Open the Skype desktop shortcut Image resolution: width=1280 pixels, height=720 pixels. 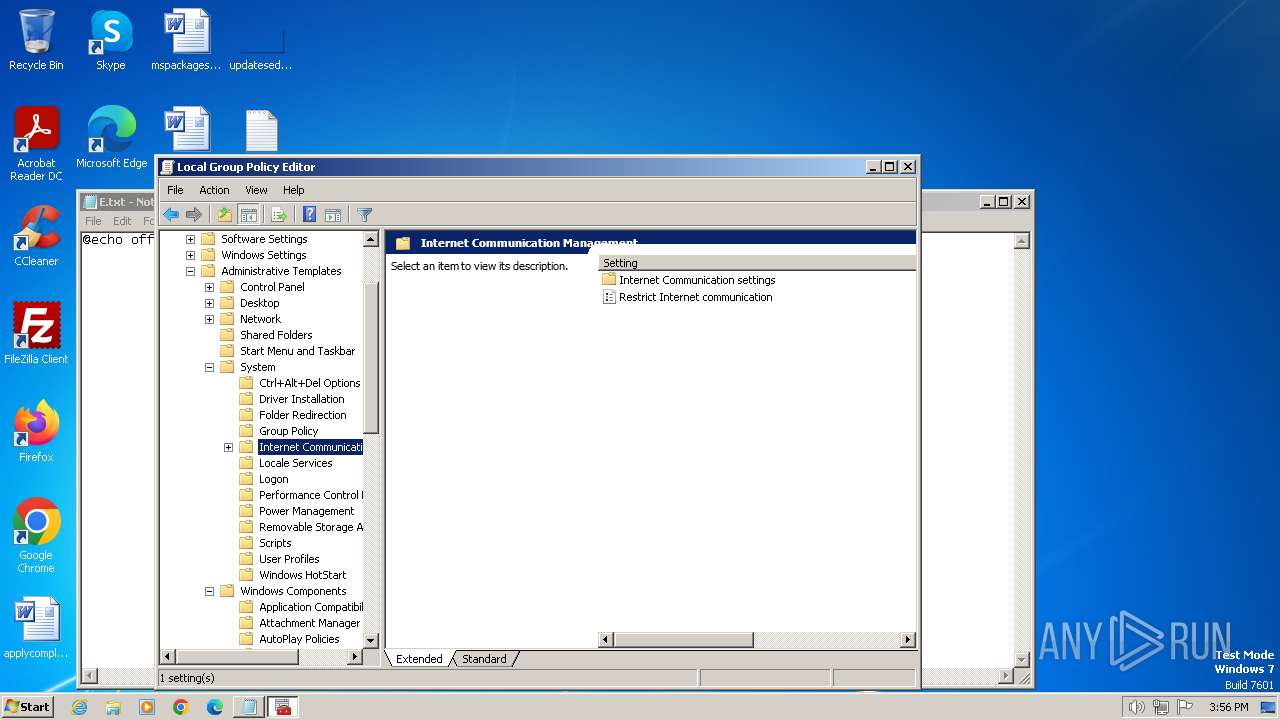point(110,40)
